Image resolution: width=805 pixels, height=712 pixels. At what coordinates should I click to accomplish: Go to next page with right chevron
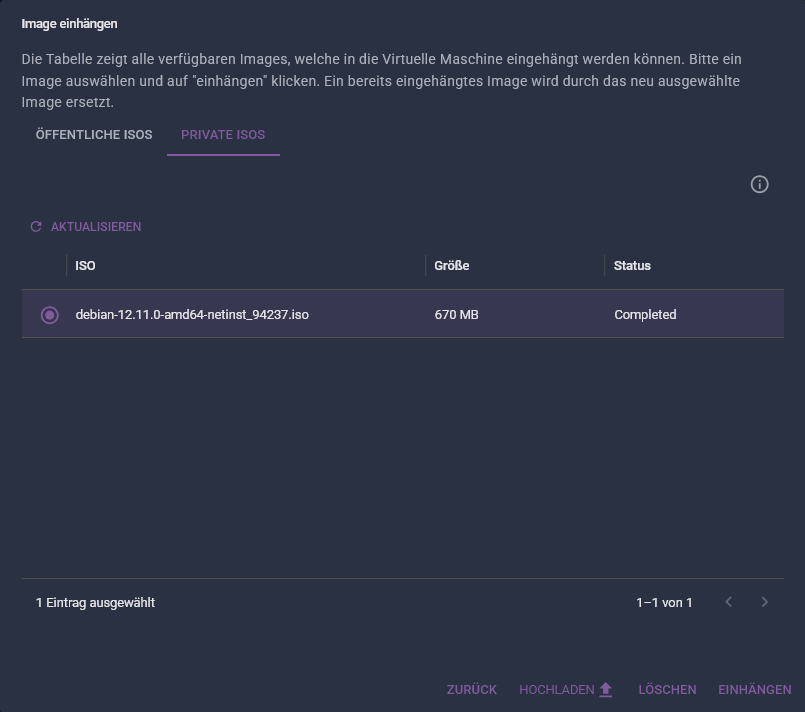[x=764, y=602]
